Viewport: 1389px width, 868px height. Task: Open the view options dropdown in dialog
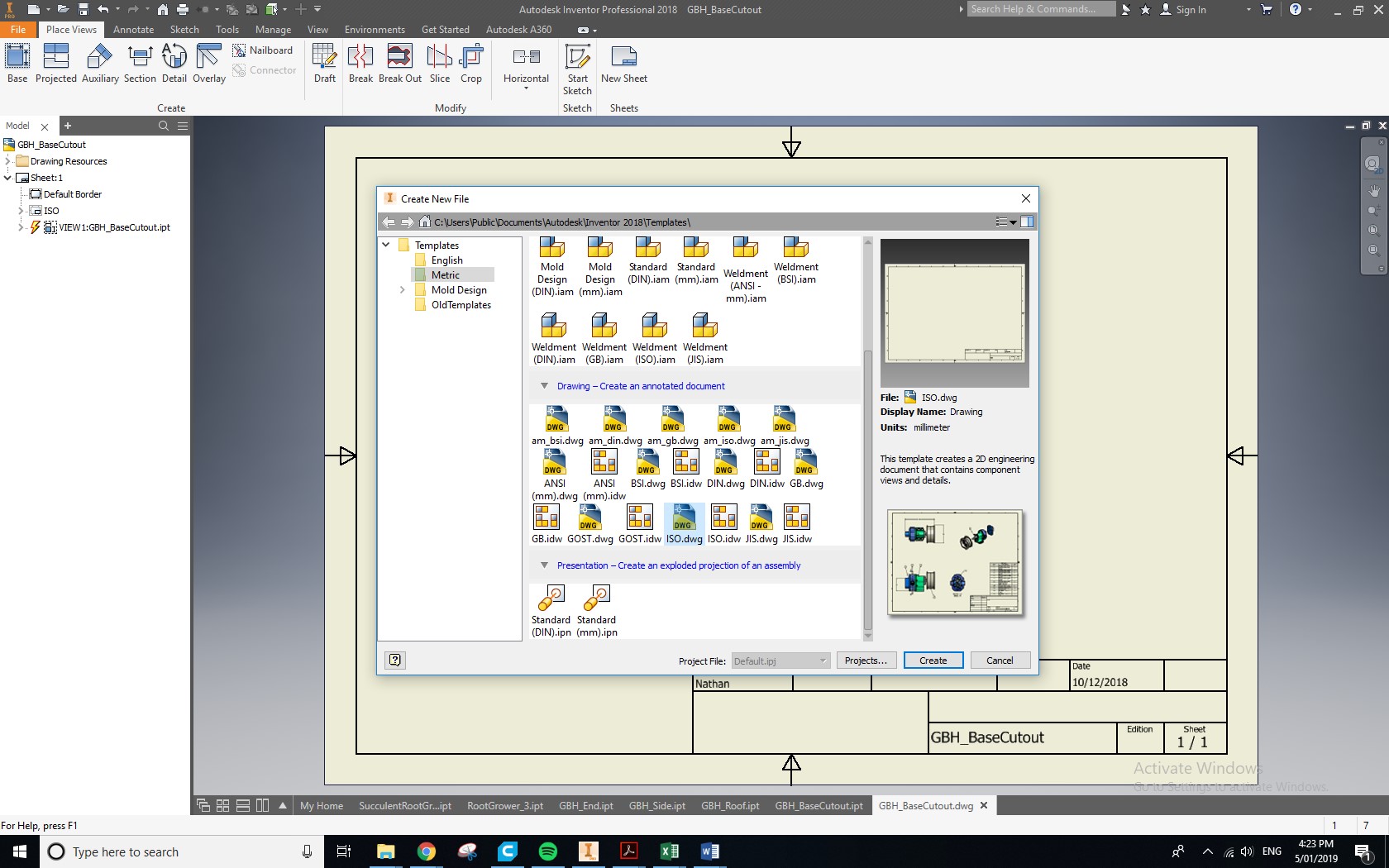tap(1006, 222)
